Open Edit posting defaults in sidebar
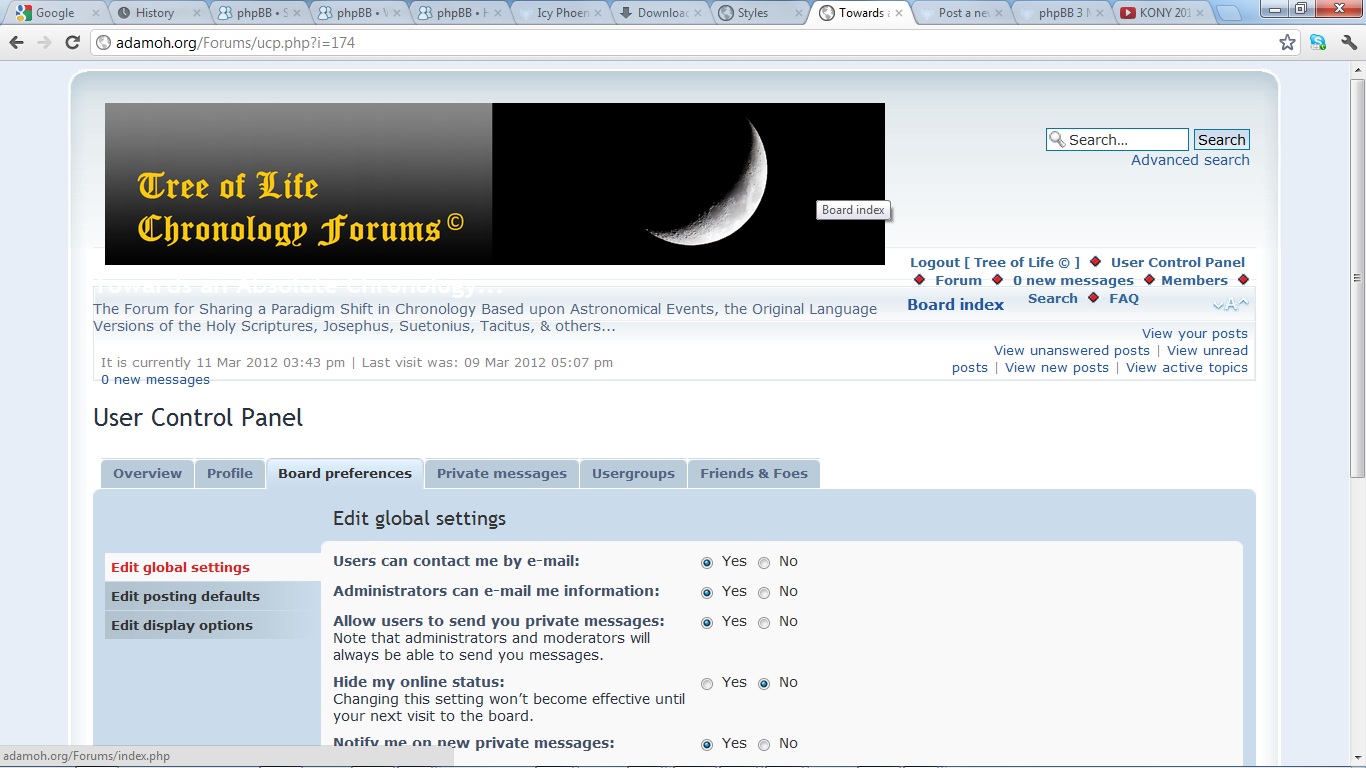Screen dimensions: 1366x768 pos(185,597)
